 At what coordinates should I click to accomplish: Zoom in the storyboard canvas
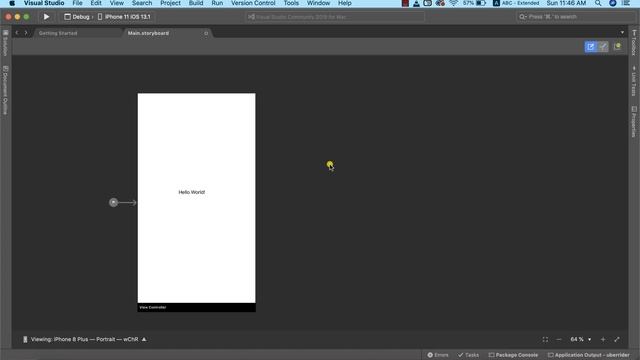[603, 339]
